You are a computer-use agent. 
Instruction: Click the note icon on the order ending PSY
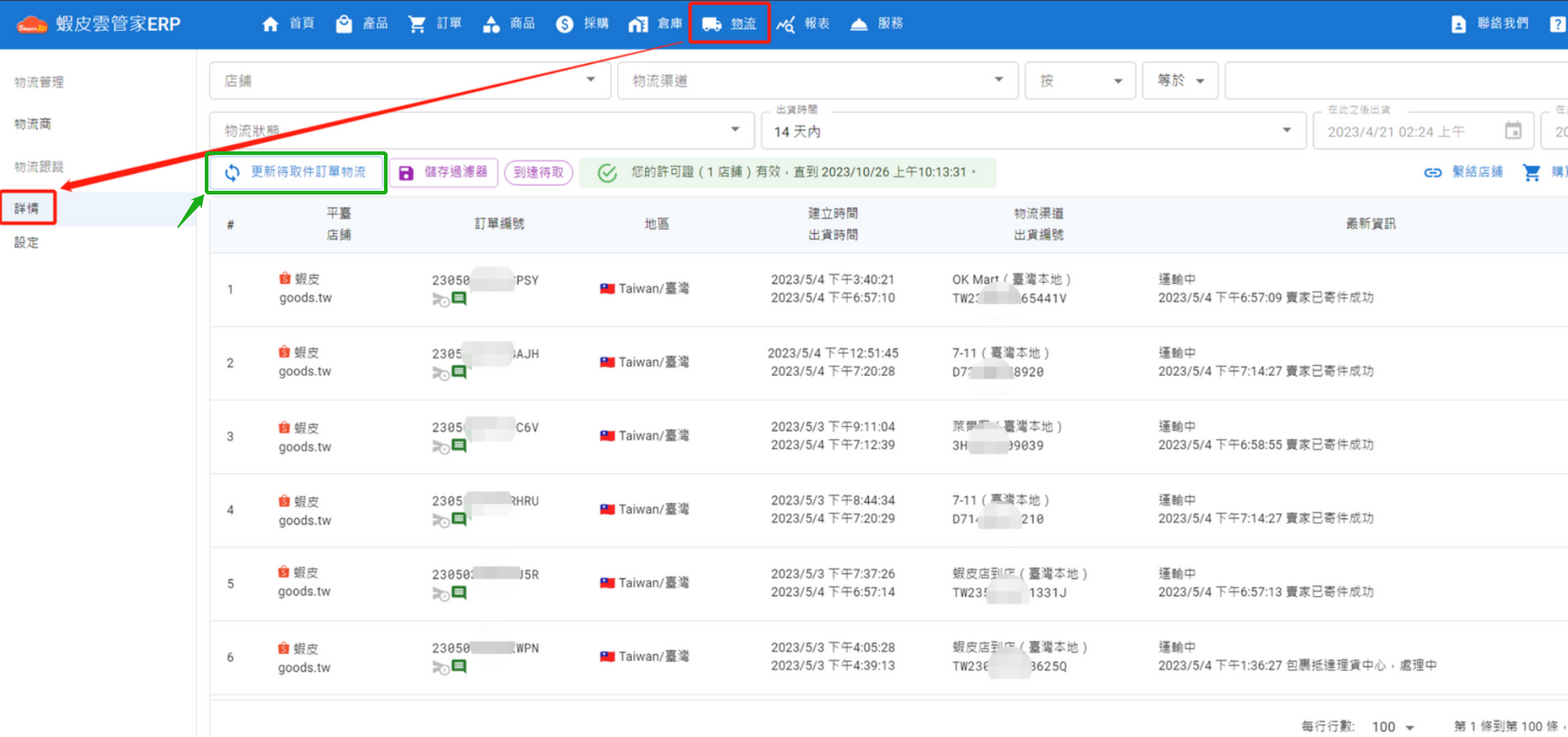[459, 298]
